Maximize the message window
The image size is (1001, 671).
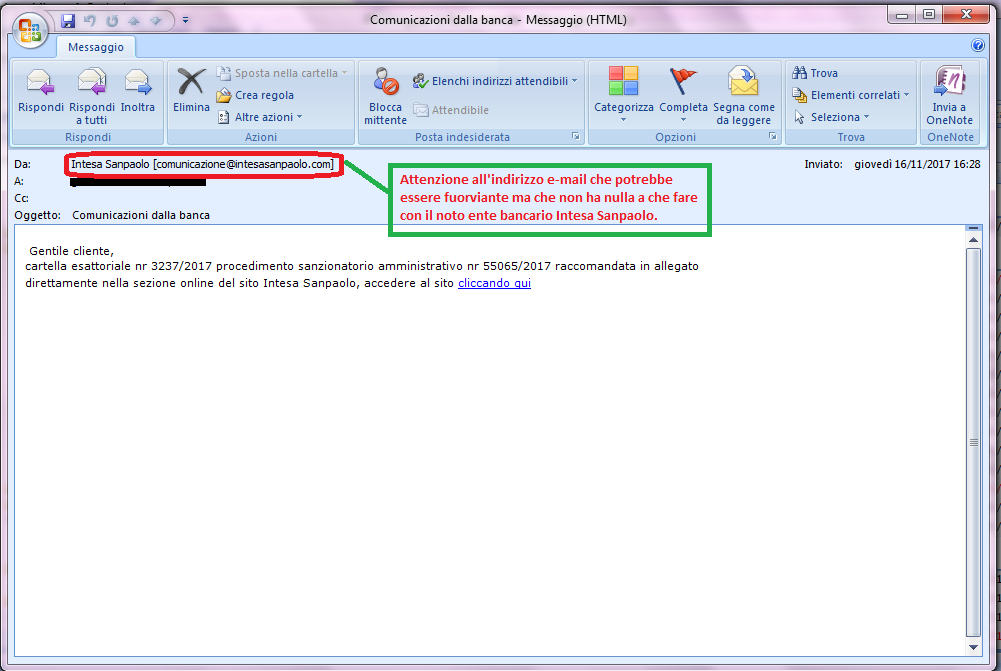[930, 15]
